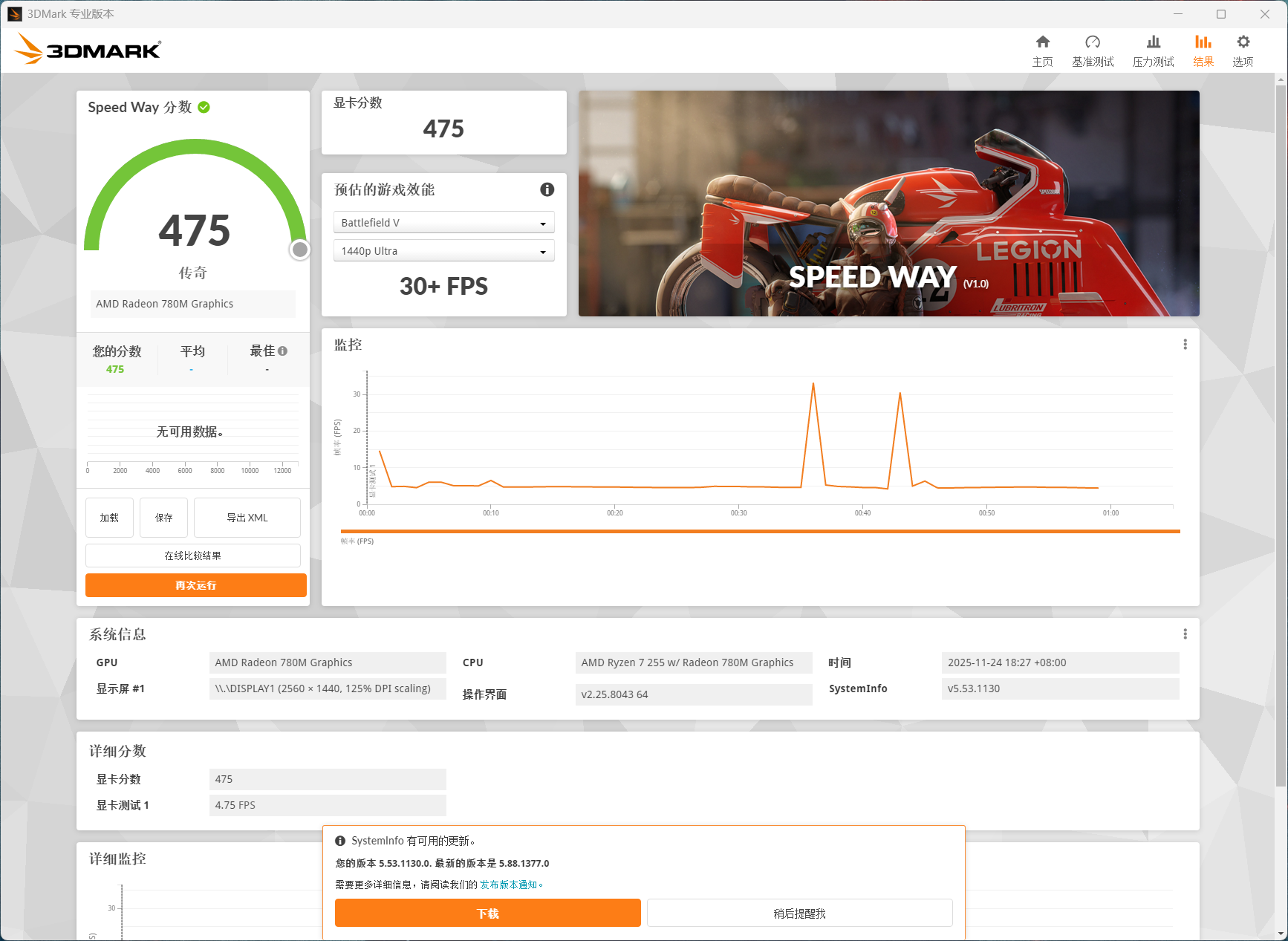Click the Speed Way benchmark banner image
This screenshot has height=941, width=1288.
coord(889,203)
